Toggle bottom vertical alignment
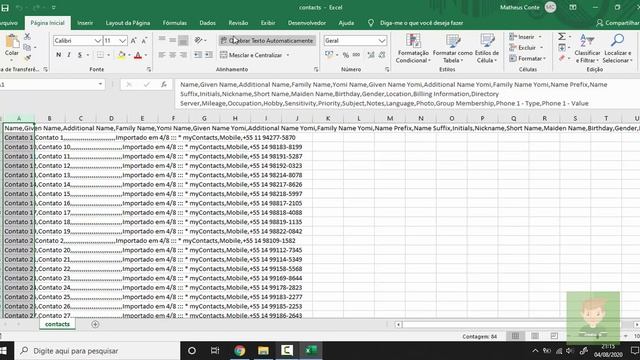 [x=183, y=40]
